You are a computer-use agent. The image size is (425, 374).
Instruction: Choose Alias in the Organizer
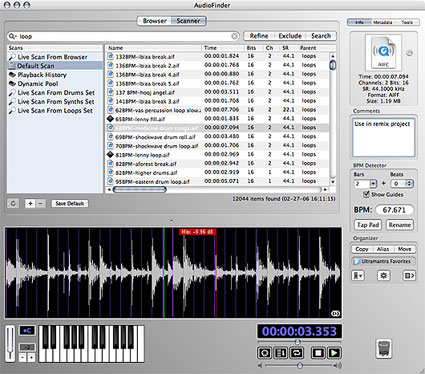[383, 249]
